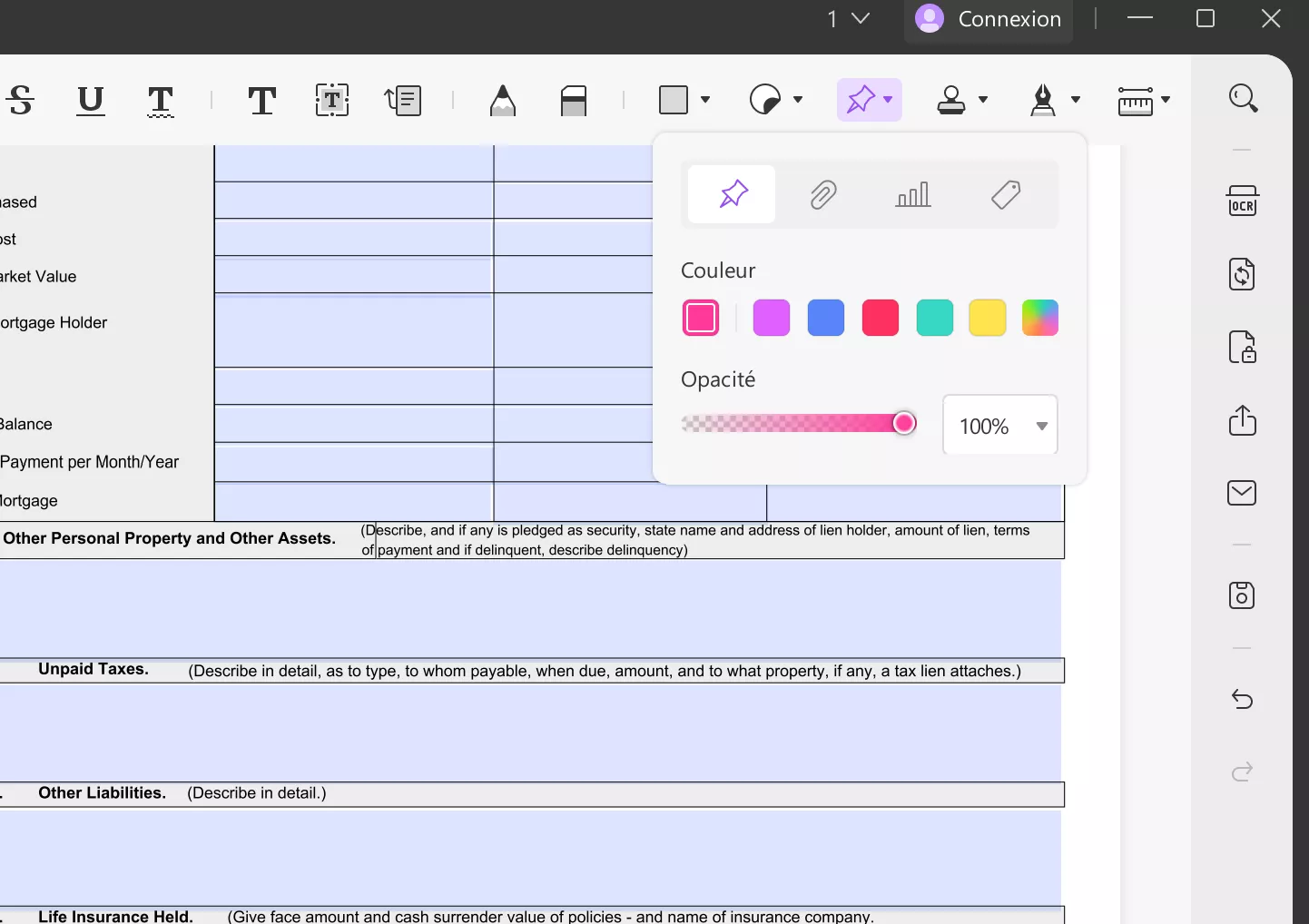Open the page number dropdown at the top

(847, 19)
